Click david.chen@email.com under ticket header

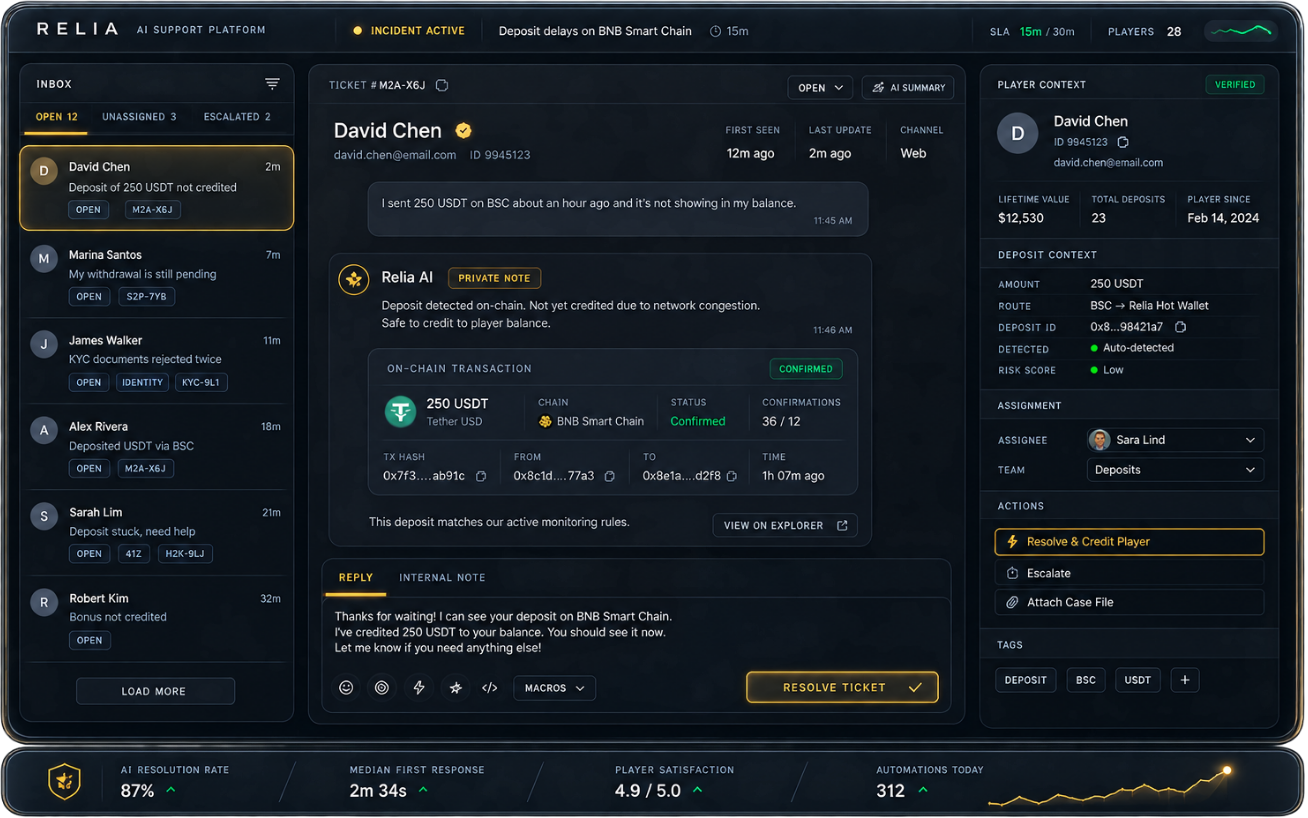[395, 155]
